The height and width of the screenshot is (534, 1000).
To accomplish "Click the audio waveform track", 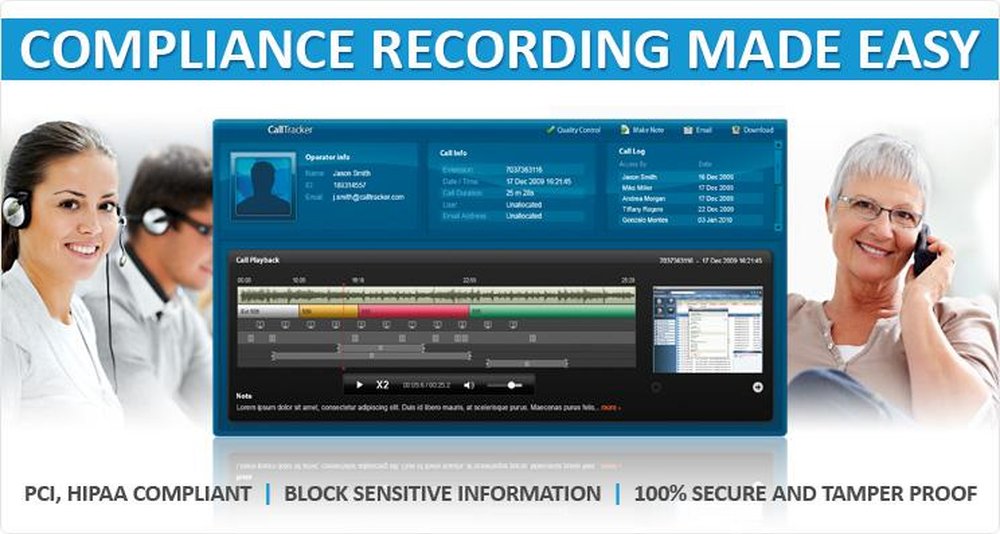I will 436,295.
